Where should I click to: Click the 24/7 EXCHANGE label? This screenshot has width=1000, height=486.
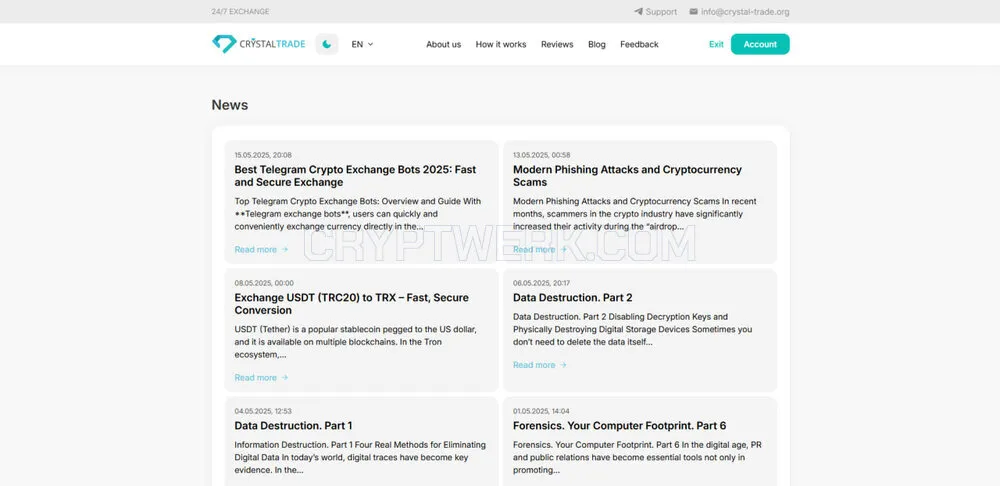[240, 11]
